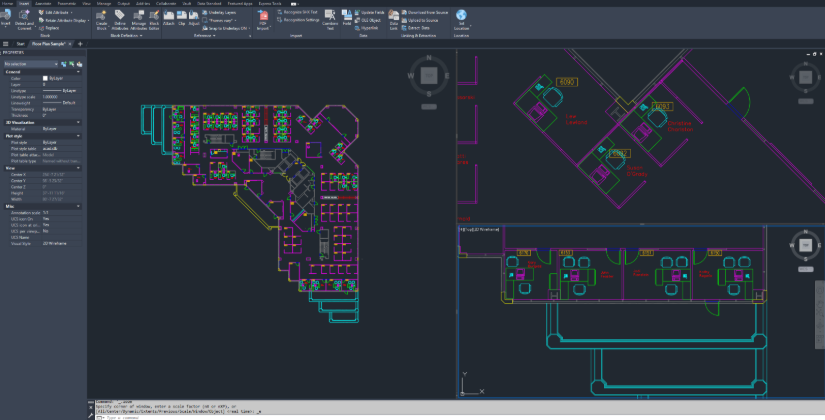
Task: Click viewport controls label in bottom-right viewport
Action: [479, 229]
